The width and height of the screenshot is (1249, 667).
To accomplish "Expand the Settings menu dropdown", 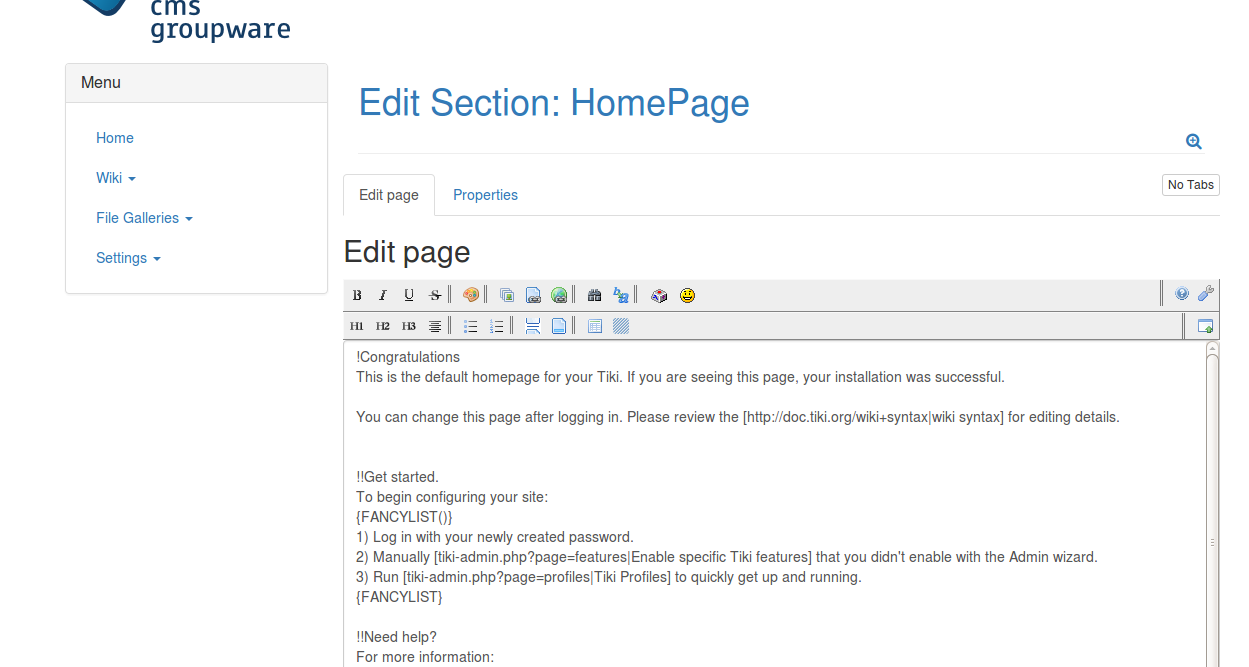I will point(128,258).
